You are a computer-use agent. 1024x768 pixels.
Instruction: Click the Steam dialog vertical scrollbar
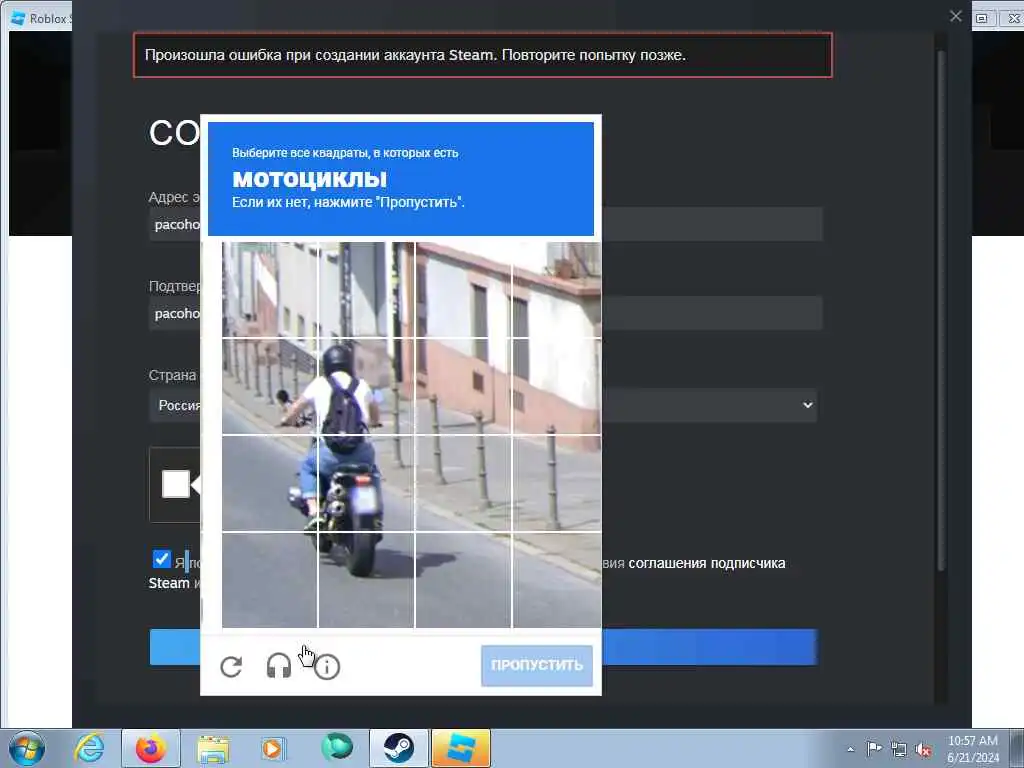tap(941, 310)
